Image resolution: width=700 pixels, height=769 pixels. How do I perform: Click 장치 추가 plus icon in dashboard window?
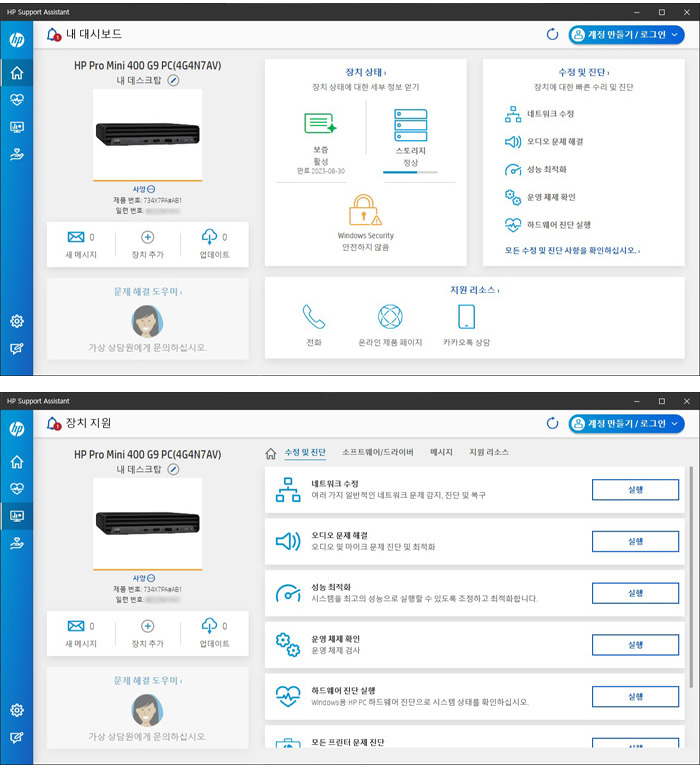coord(148,237)
